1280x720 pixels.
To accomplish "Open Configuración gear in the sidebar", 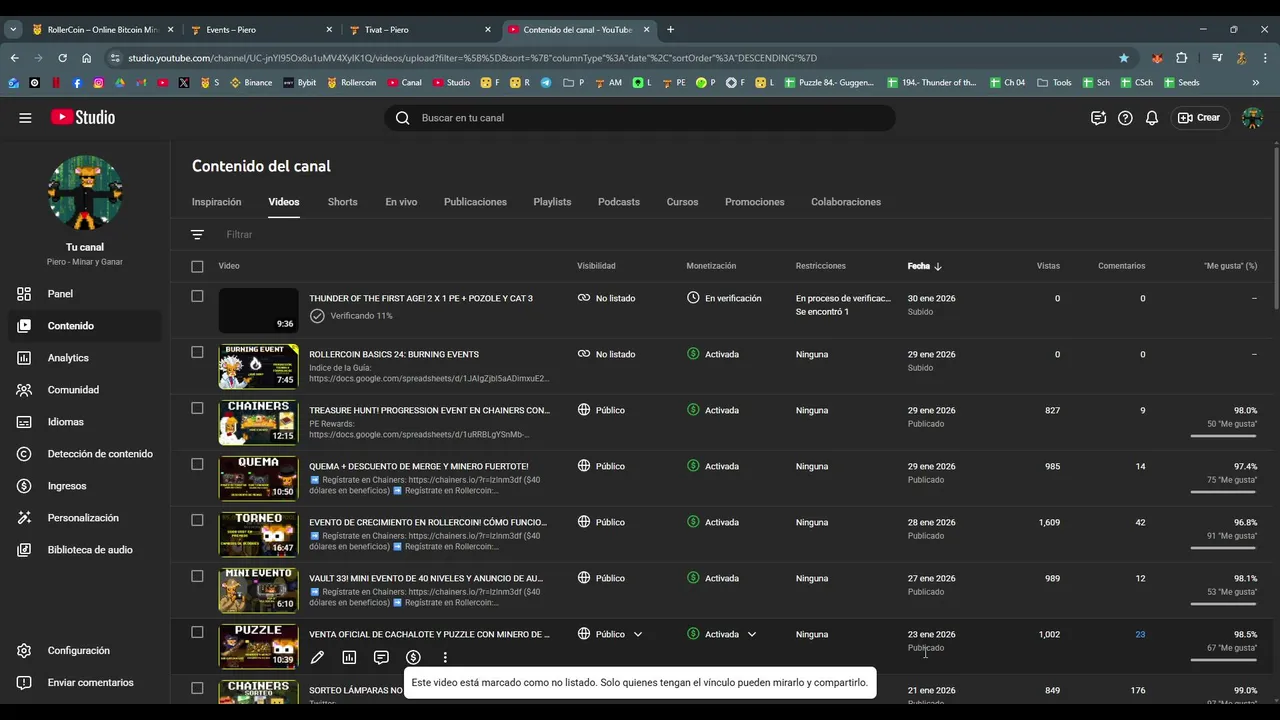I will [x=24, y=651].
